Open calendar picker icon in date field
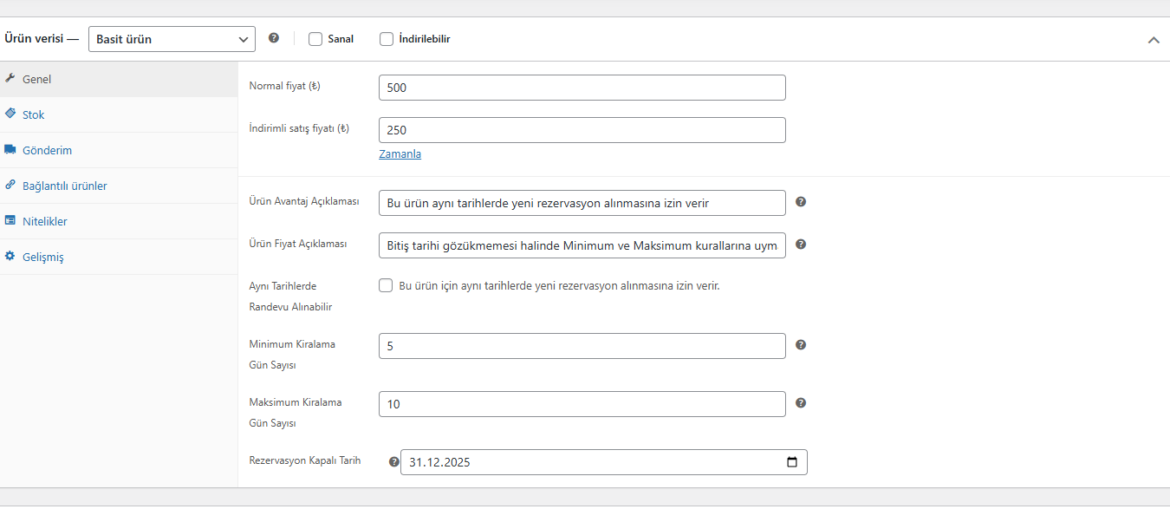1170x509 pixels. point(792,462)
